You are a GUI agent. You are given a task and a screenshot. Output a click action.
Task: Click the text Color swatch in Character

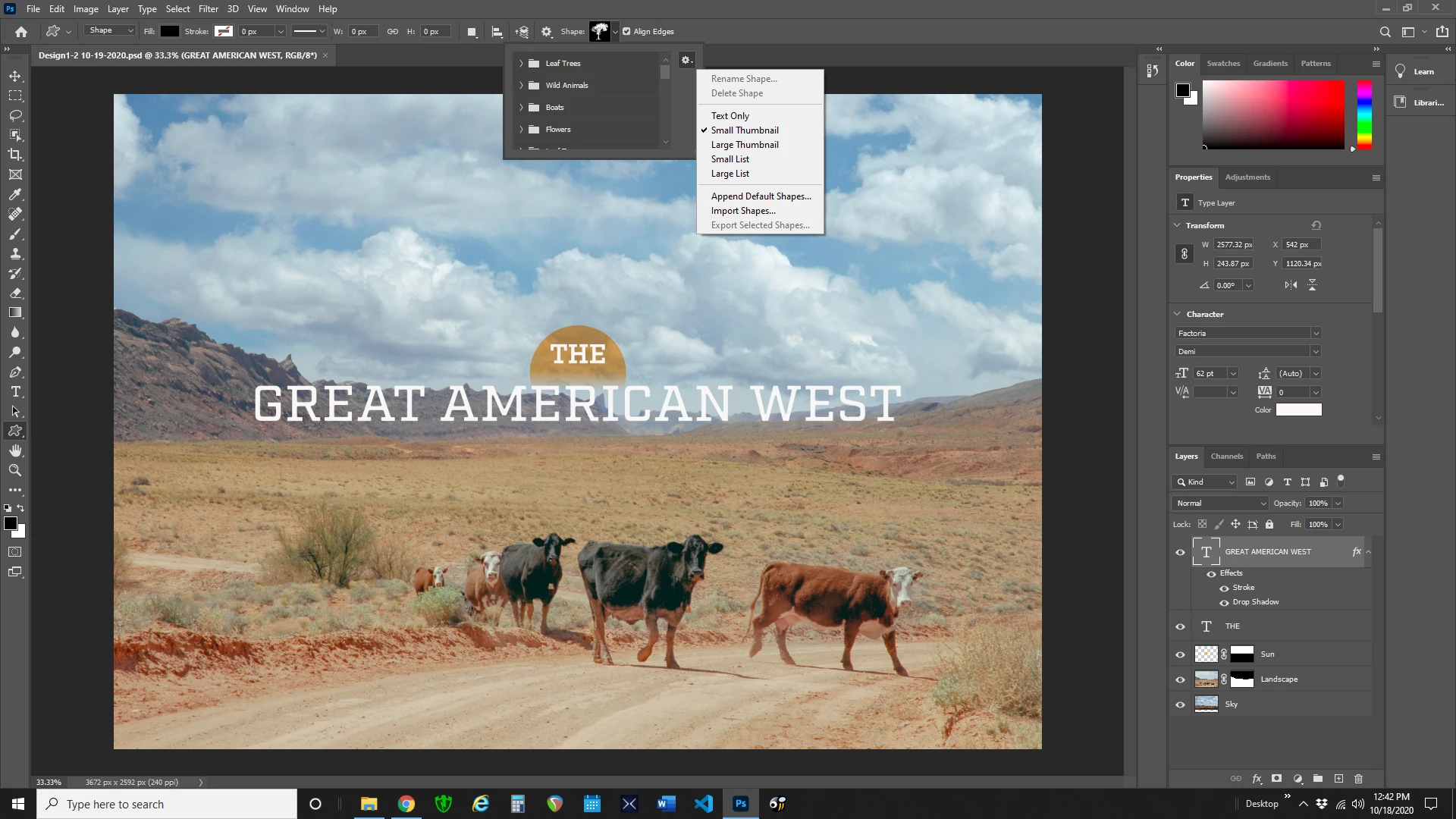point(1298,410)
